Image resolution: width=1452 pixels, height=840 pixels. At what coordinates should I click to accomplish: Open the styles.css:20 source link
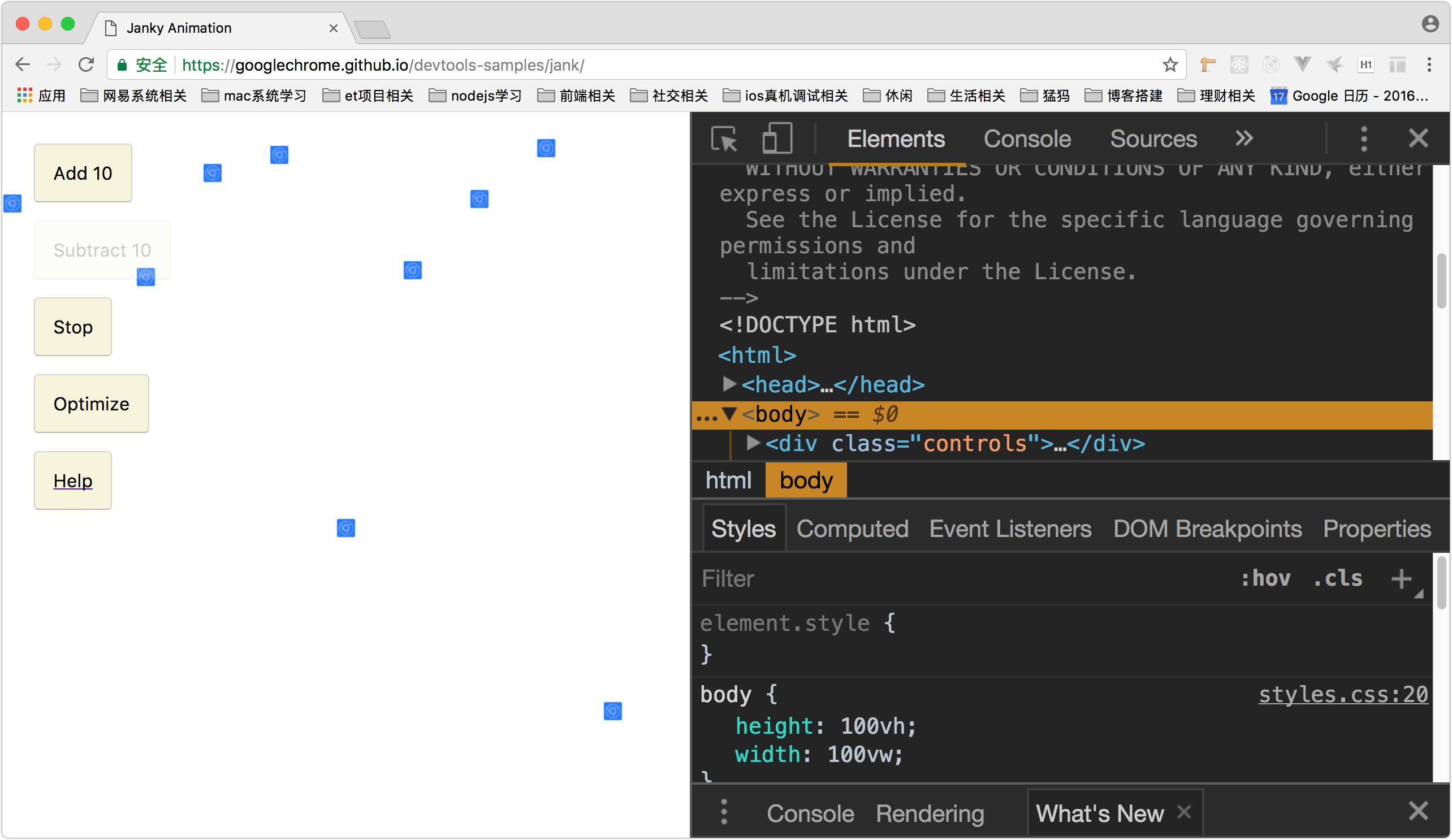1342,695
